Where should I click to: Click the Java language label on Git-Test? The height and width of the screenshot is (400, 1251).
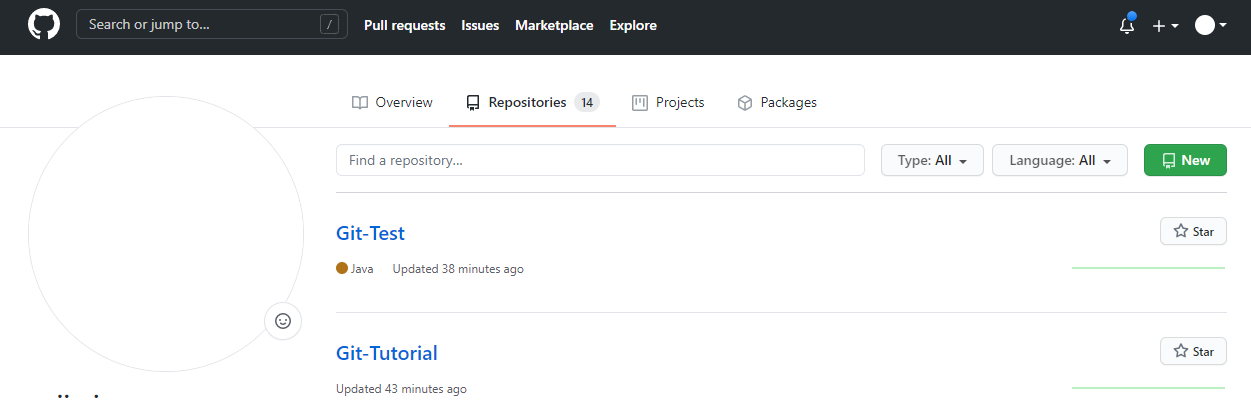pos(355,269)
